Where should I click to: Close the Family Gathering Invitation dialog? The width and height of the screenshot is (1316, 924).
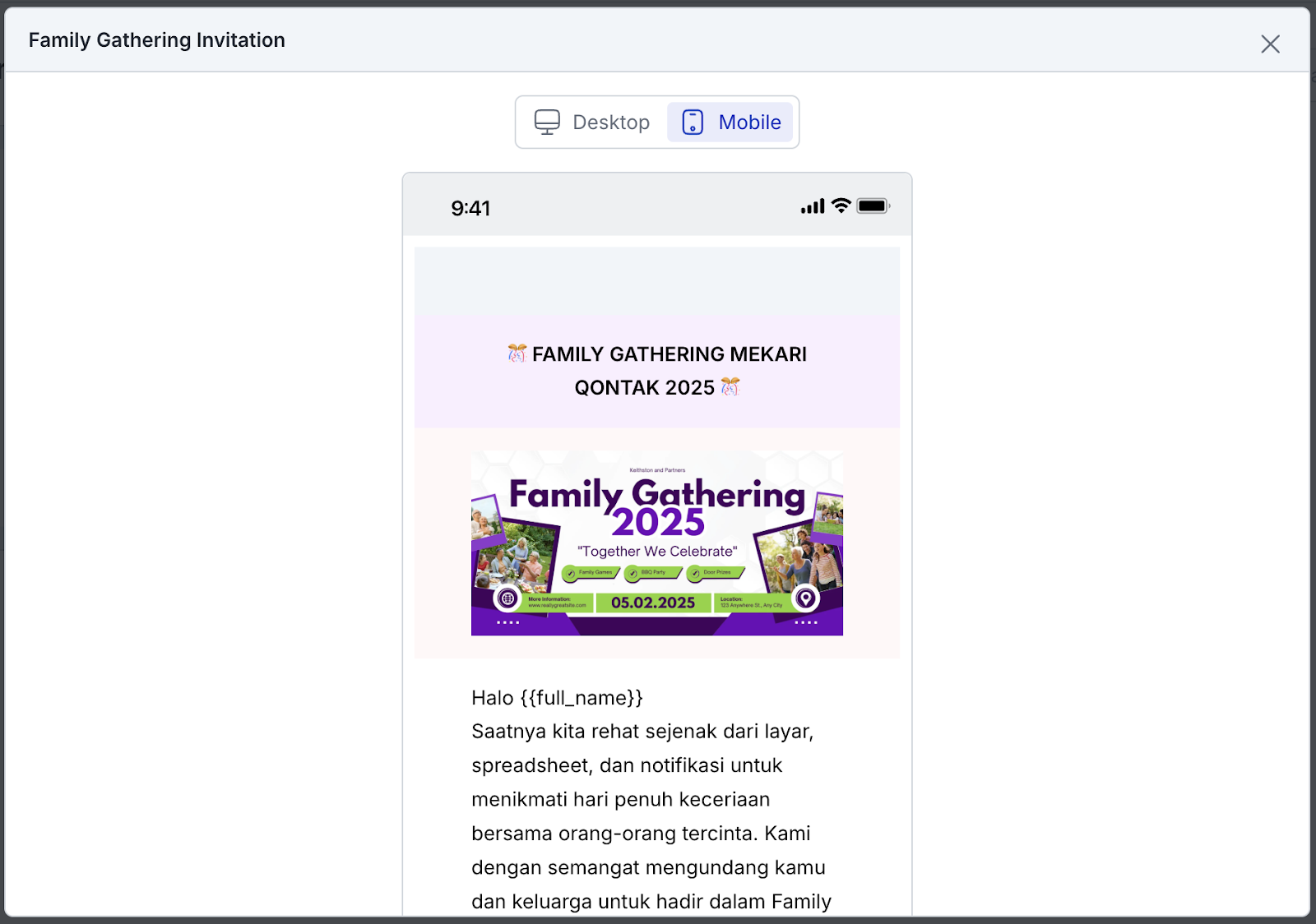(x=1270, y=44)
